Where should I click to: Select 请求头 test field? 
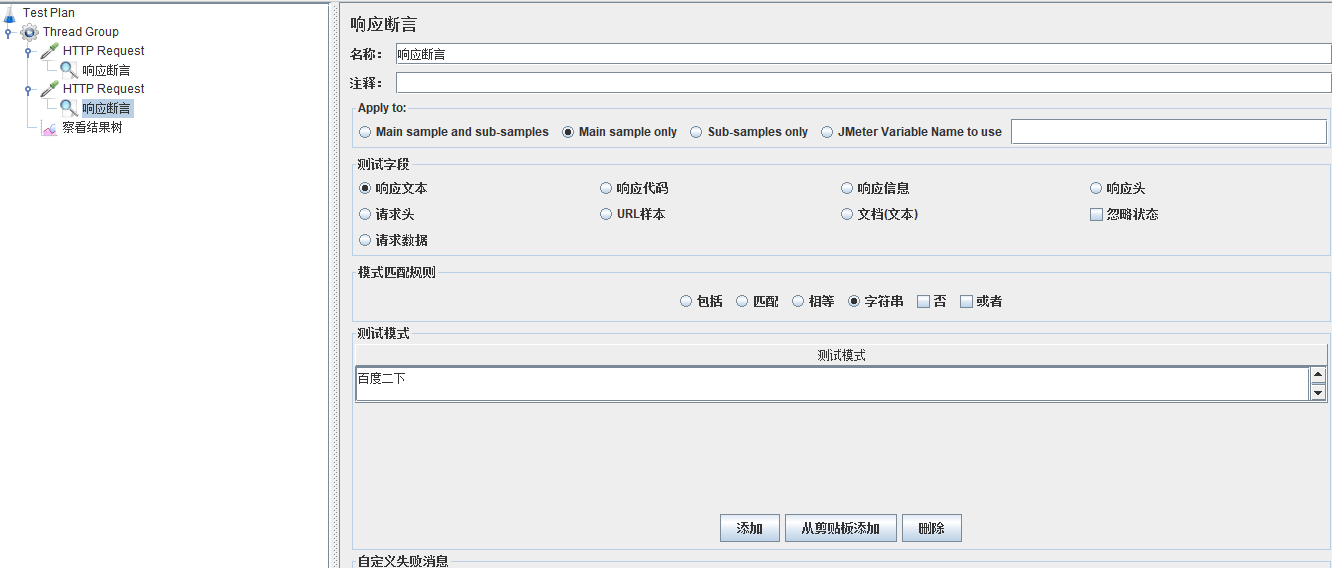pyautogui.click(x=386, y=214)
